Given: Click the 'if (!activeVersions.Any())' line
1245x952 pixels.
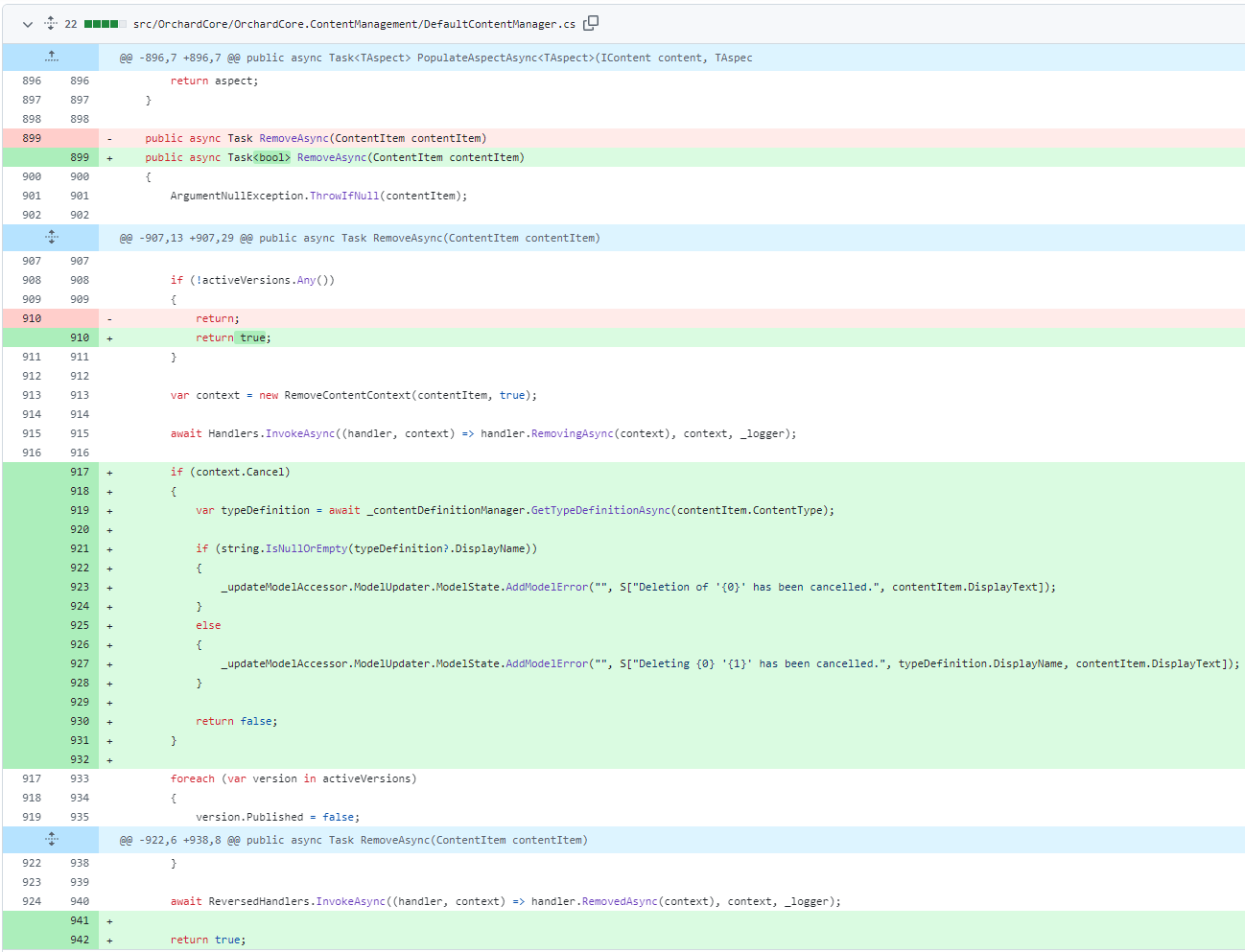Looking at the screenshot, I should coord(252,280).
